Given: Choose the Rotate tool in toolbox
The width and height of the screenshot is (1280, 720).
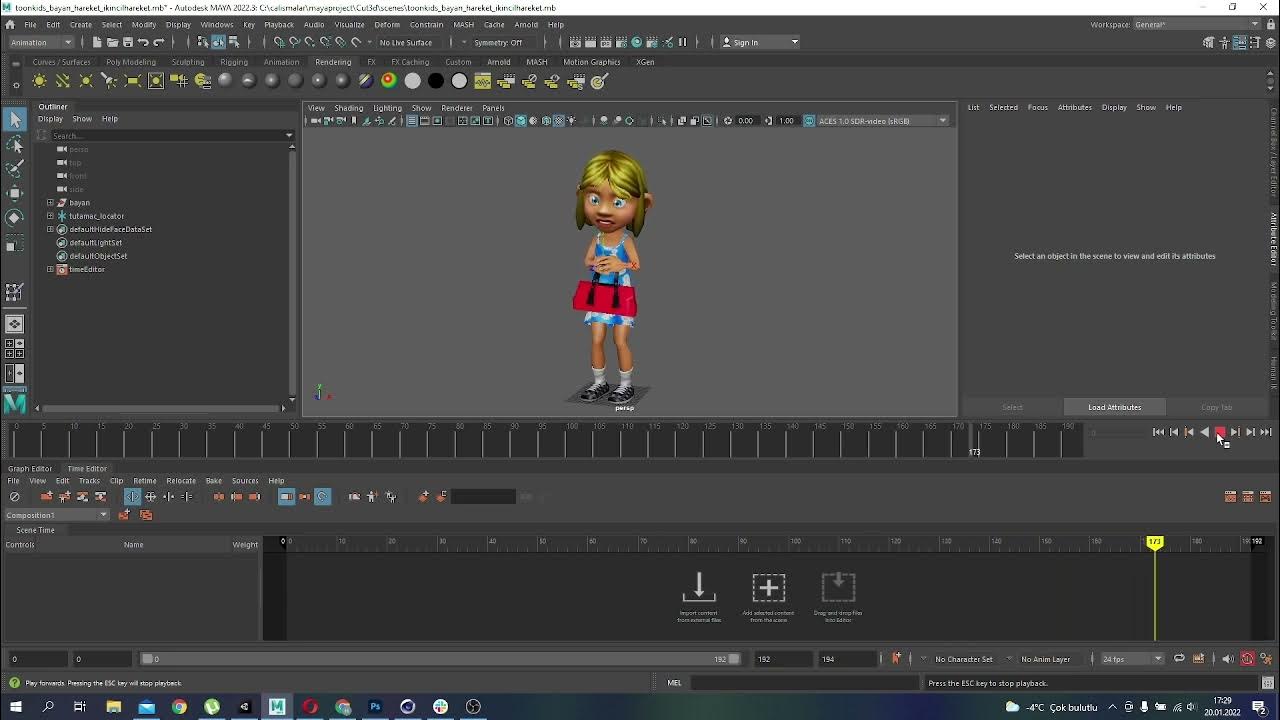Looking at the screenshot, I should pyautogui.click(x=14, y=217).
